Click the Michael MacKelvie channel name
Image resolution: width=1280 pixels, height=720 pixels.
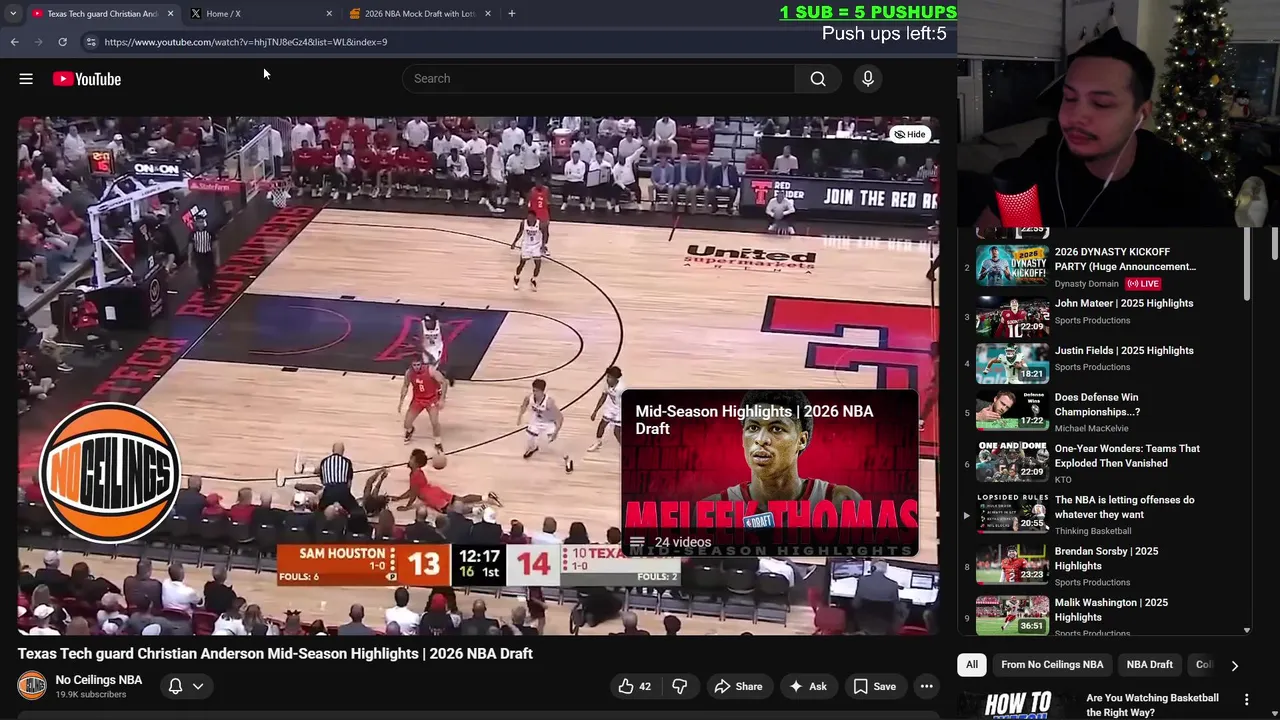tap(1091, 428)
